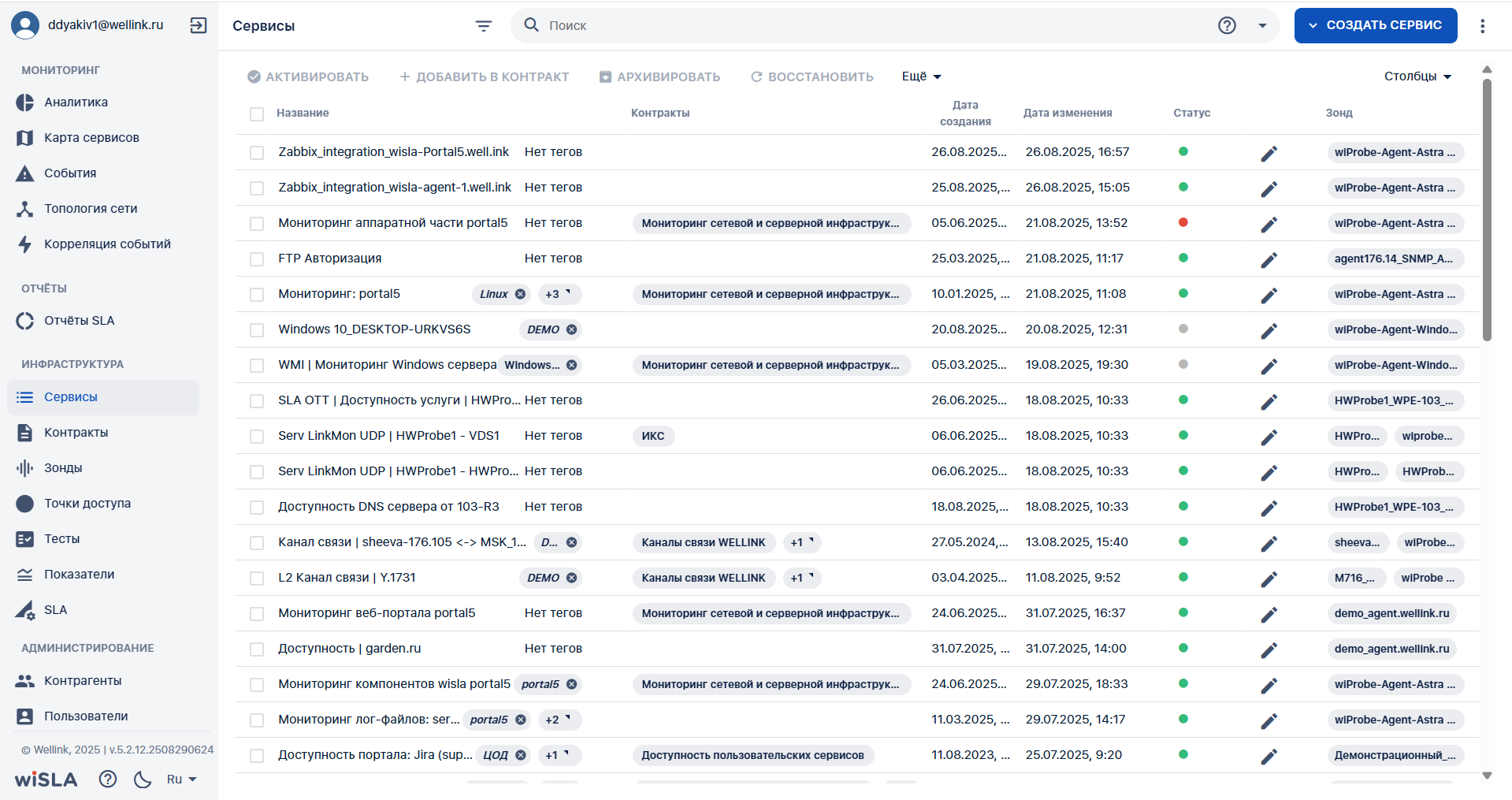
Task: Remove DEMO tag on Windows 10_DESKTOP-URKVS6S
Action: tap(571, 329)
